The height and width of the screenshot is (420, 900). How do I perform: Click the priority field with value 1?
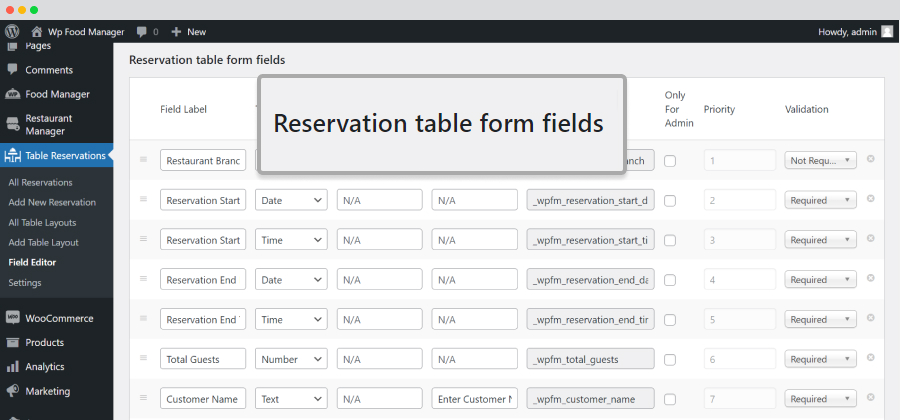coord(740,161)
